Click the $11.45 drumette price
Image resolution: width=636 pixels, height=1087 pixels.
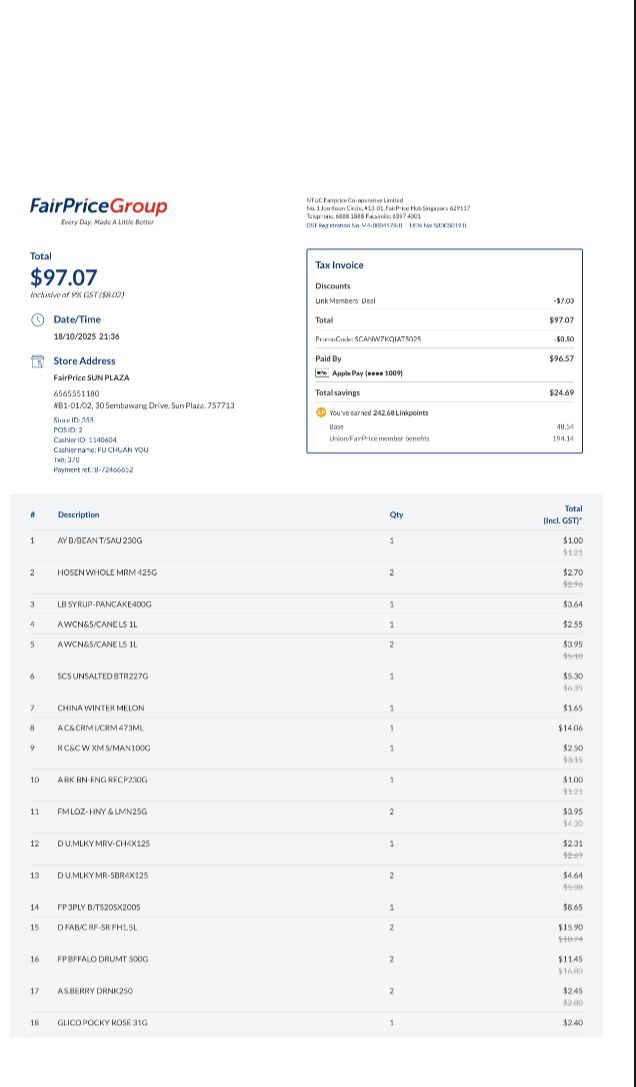click(x=571, y=959)
